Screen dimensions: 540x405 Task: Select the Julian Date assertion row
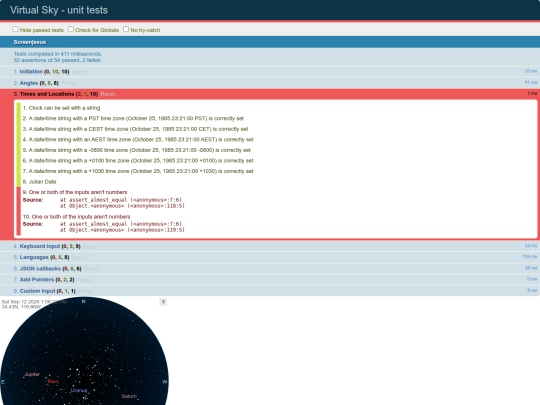click(x=276, y=182)
